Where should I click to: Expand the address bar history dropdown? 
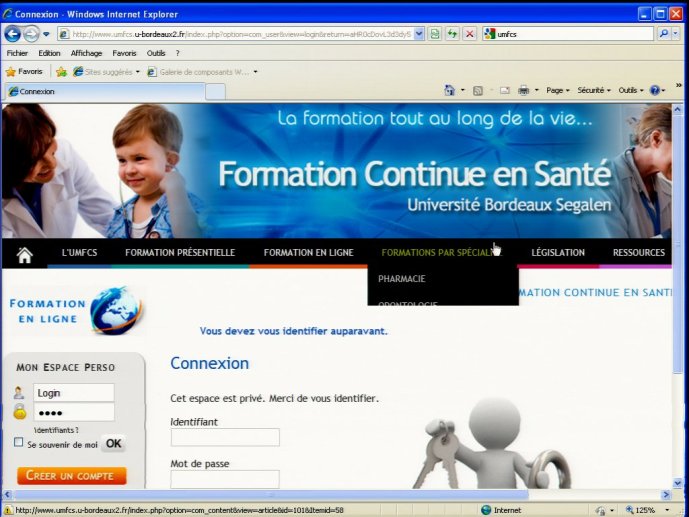(419, 34)
